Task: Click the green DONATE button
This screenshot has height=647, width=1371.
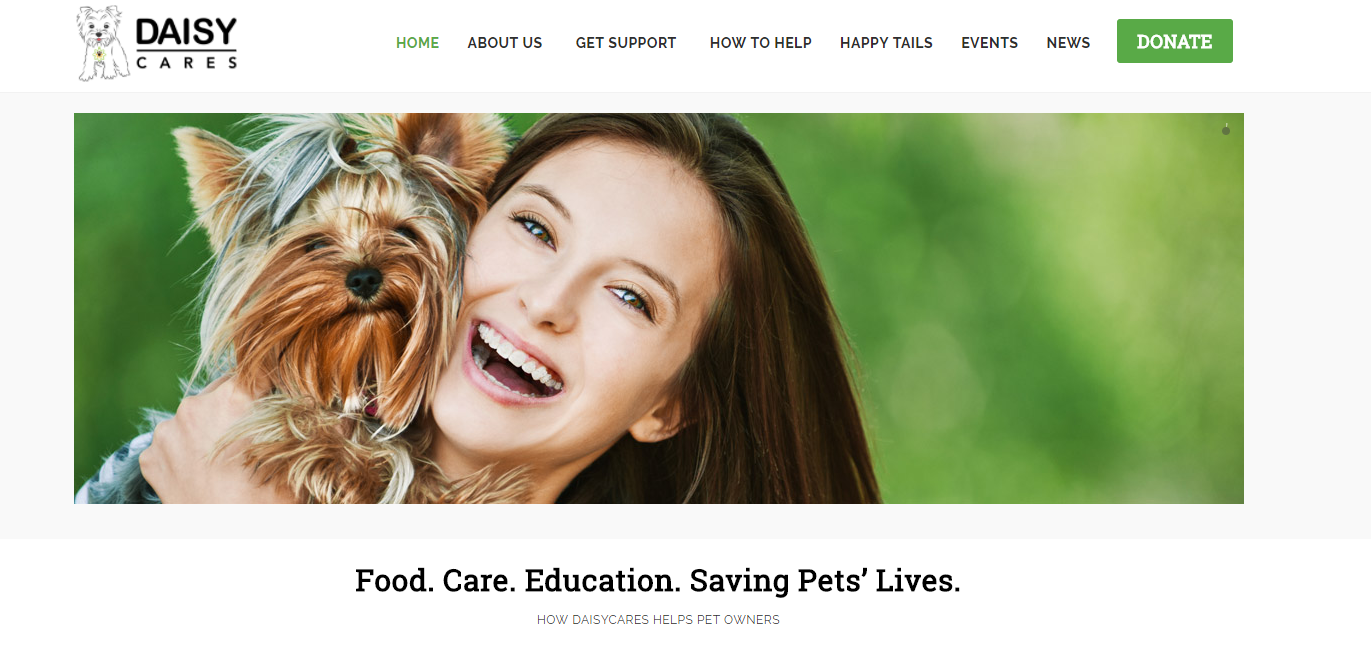Action: (x=1175, y=41)
